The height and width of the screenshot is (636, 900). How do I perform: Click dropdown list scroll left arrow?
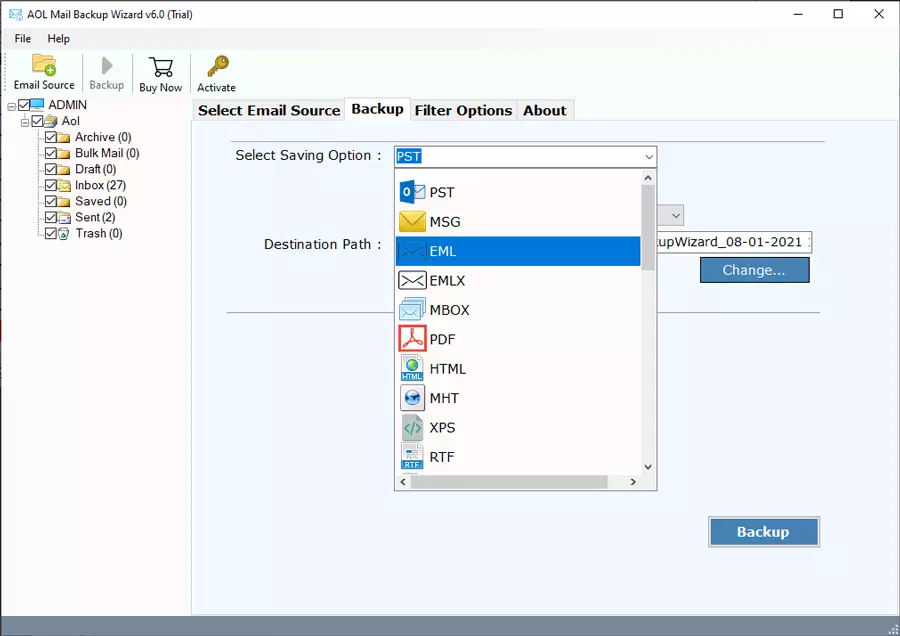[403, 482]
